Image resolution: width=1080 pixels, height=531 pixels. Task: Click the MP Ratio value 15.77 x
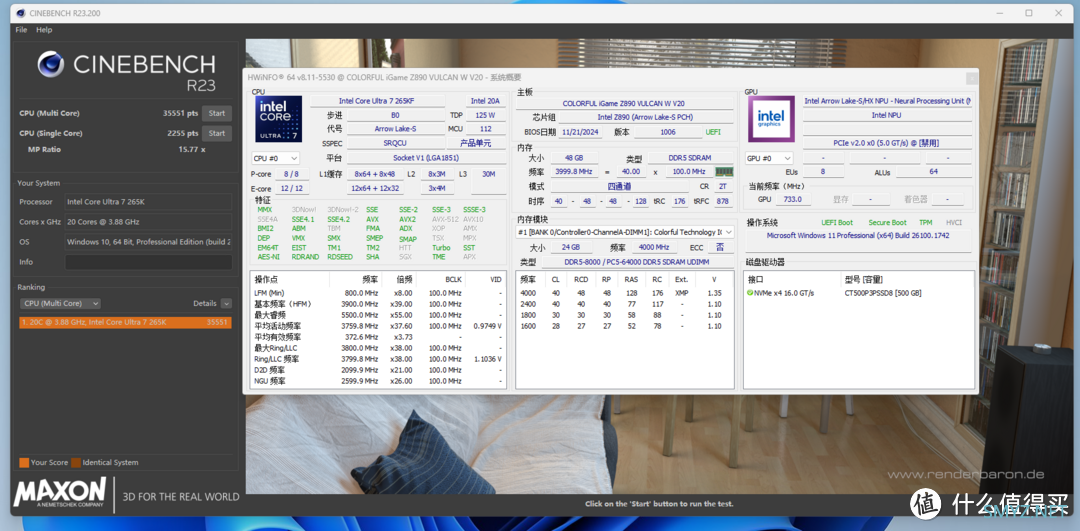(x=191, y=149)
